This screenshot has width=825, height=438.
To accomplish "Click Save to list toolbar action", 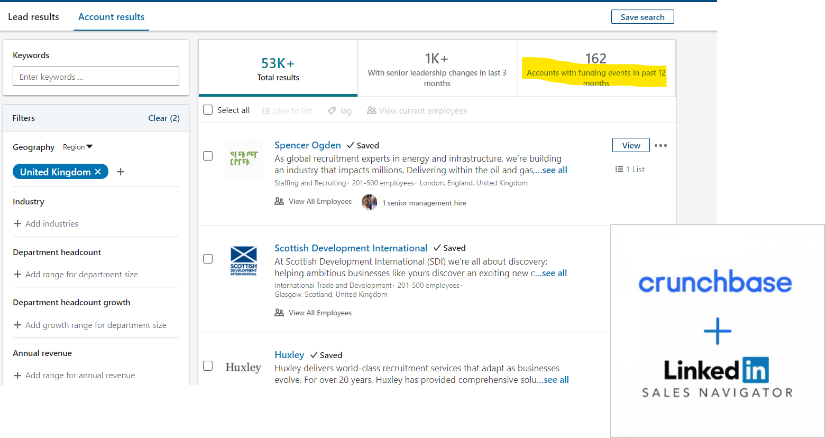I will (287, 111).
